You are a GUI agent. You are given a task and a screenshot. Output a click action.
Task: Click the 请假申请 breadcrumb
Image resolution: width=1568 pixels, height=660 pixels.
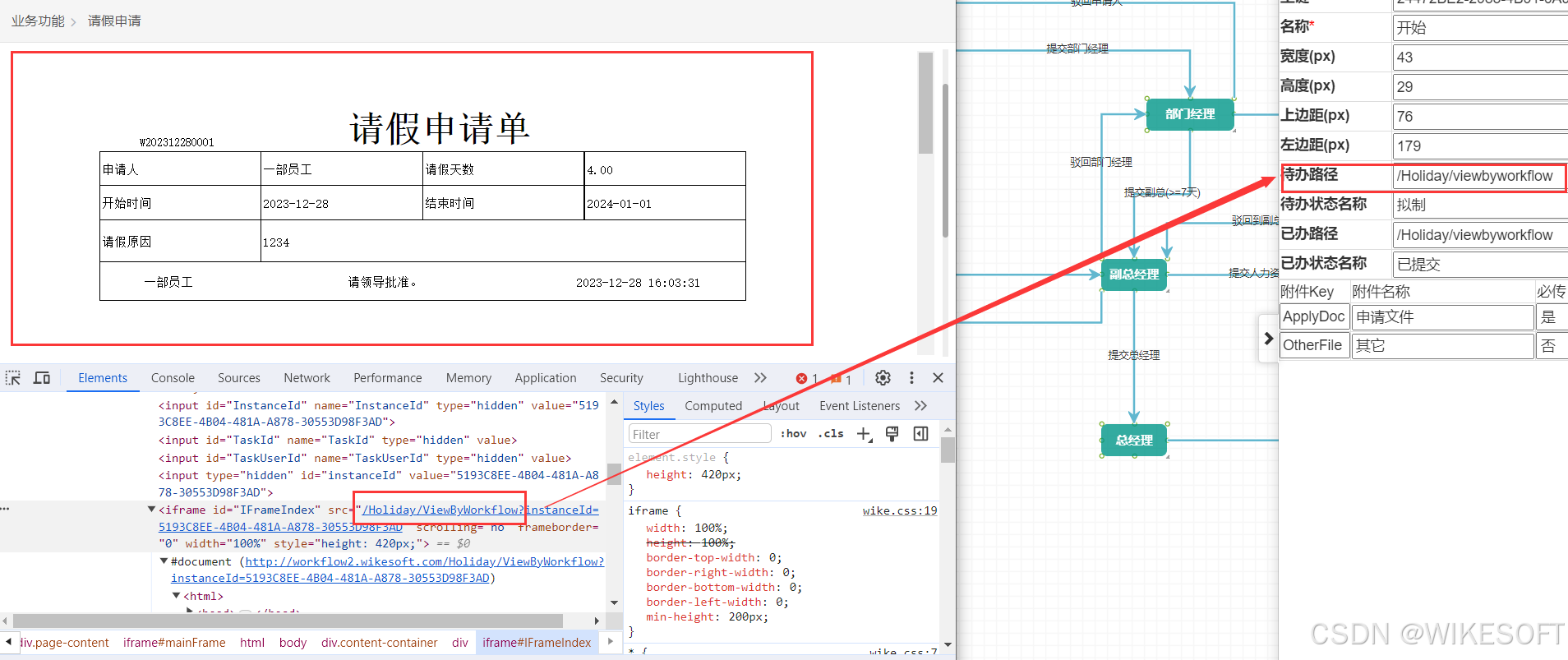pyautogui.click(x=114, y=21)
